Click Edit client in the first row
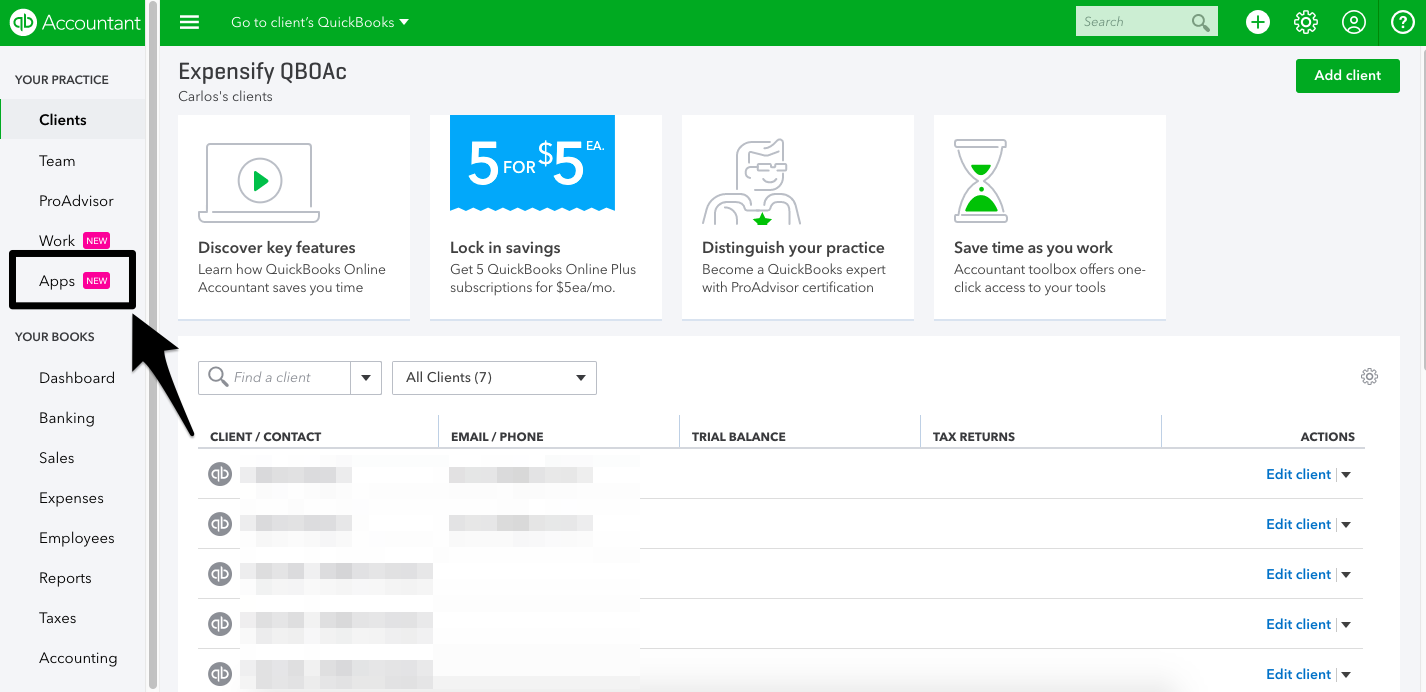Screen dimensions: 1426x692 point(1298,475)
